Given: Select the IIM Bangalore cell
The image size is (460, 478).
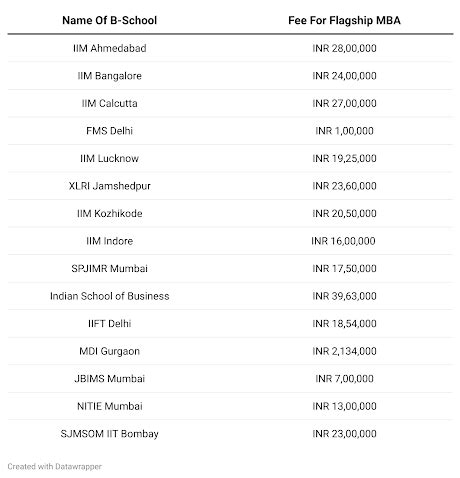Looking at the screenshot, I should click(109, 76).
